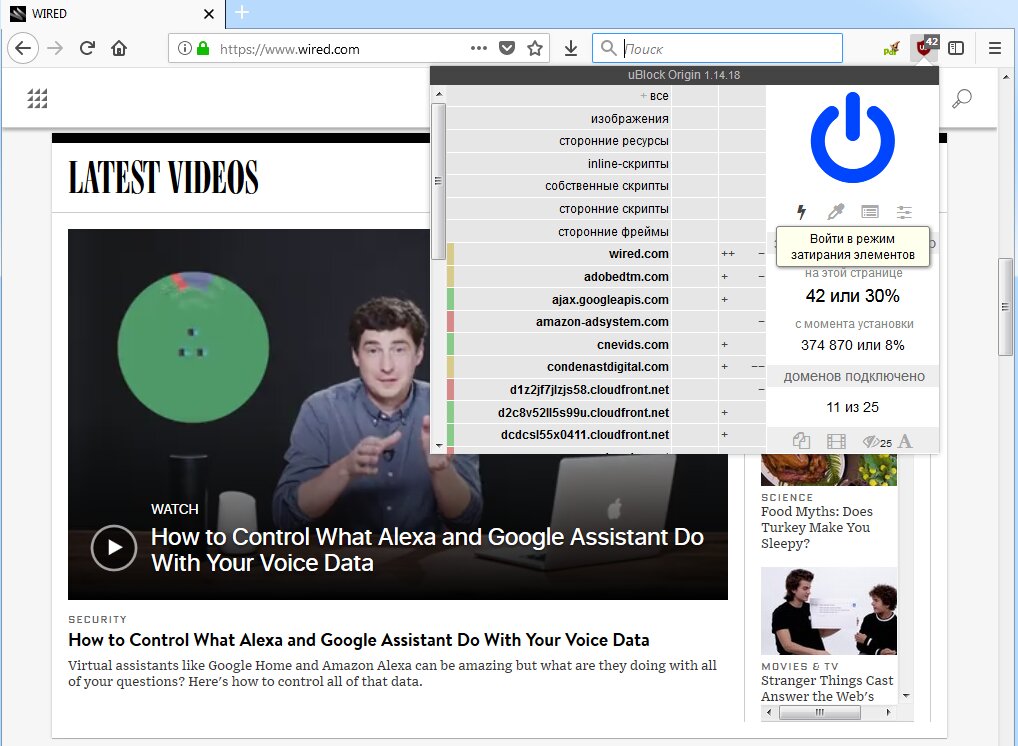
Task: Bookmark this page with the star
Action: pyautogui.click(x=535, y=48)
